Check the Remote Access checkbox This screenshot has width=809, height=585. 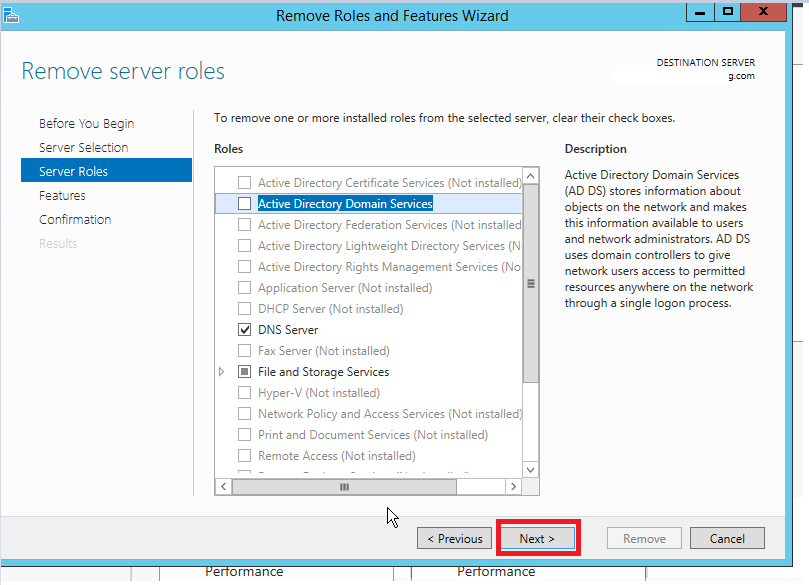[x=243, y=455]
